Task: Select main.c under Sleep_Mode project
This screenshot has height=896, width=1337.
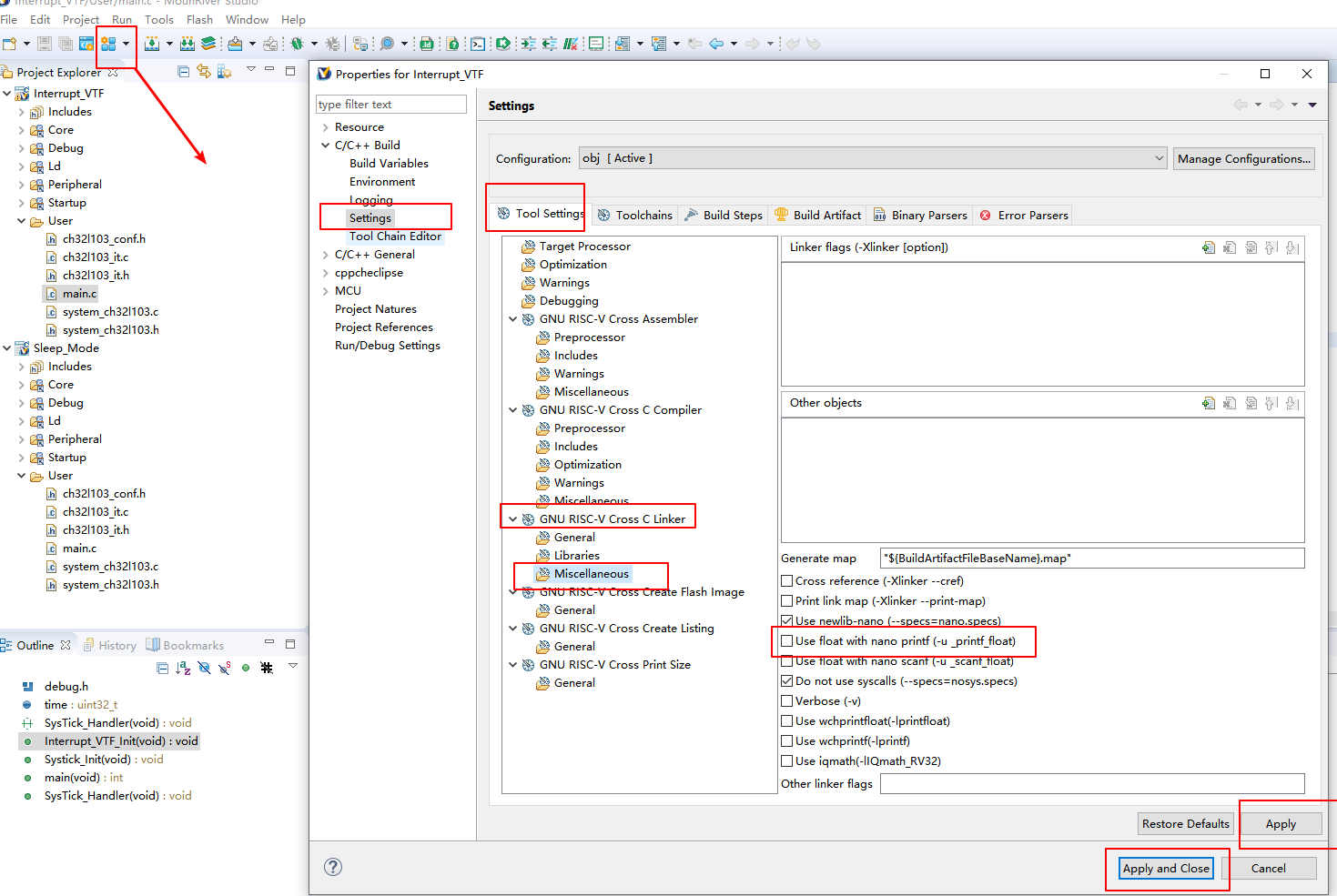Action: click(79, 549)
